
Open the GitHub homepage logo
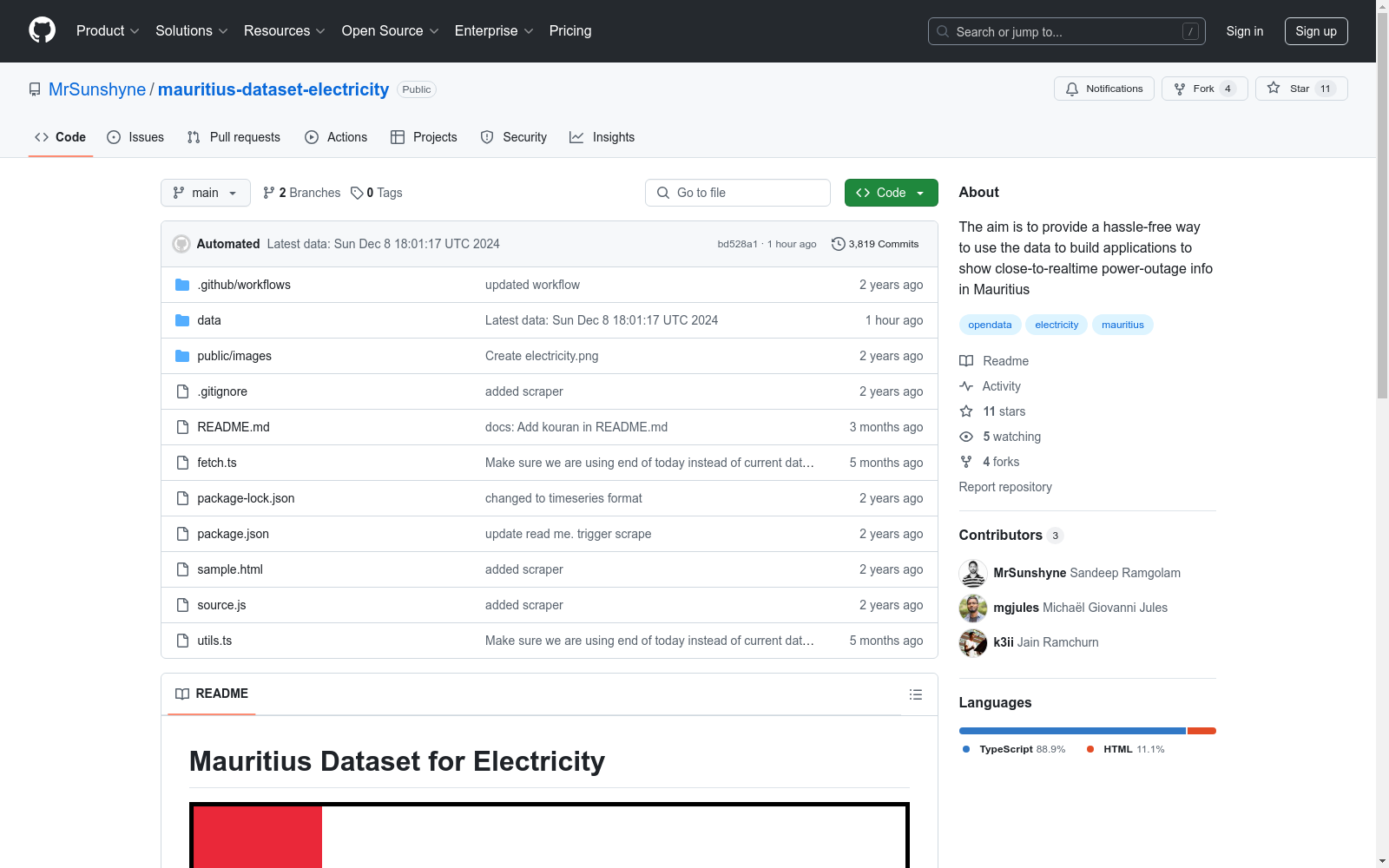point(42,30)
